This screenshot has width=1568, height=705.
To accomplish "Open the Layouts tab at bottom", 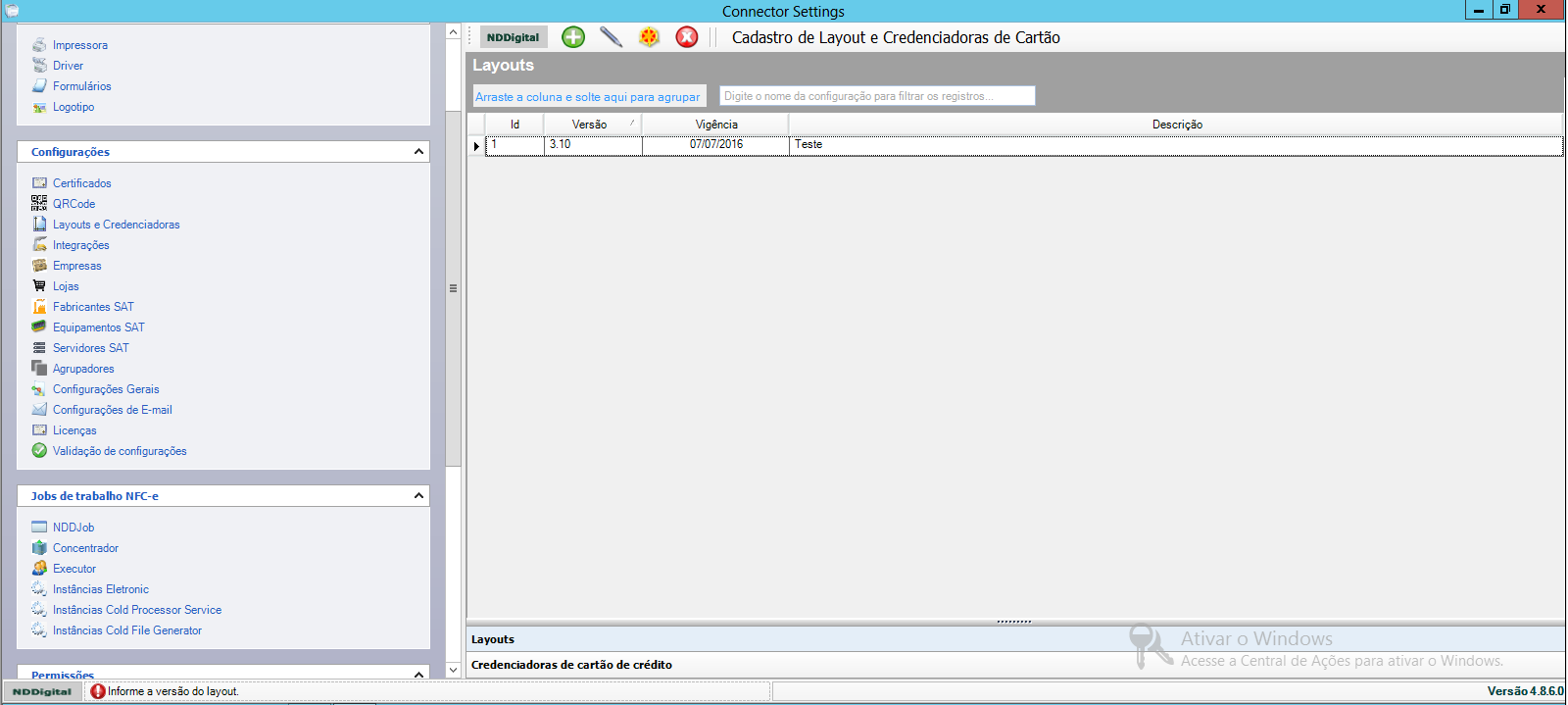I will point(493,639).
